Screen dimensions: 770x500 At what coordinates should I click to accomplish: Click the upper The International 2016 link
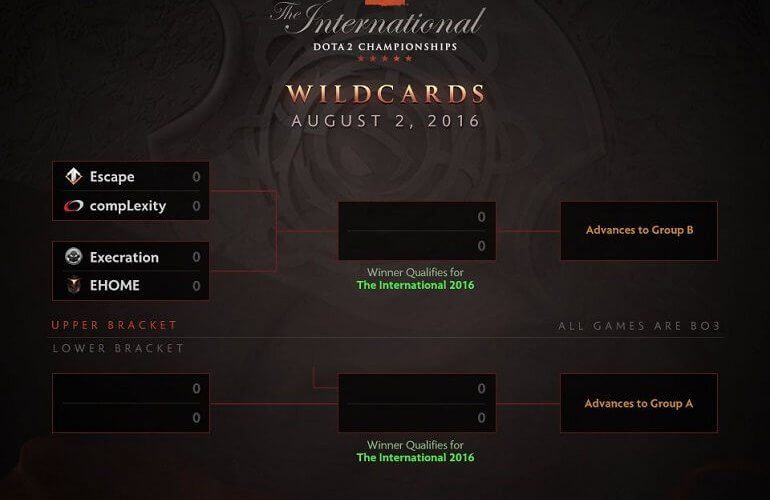[x=415, y=285]
